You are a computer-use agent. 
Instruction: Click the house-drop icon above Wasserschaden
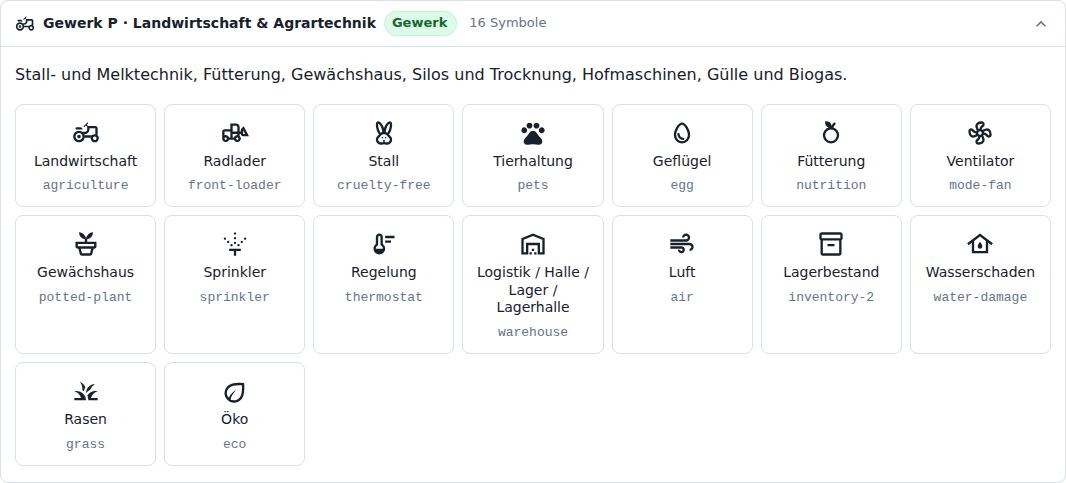[980, 244]
